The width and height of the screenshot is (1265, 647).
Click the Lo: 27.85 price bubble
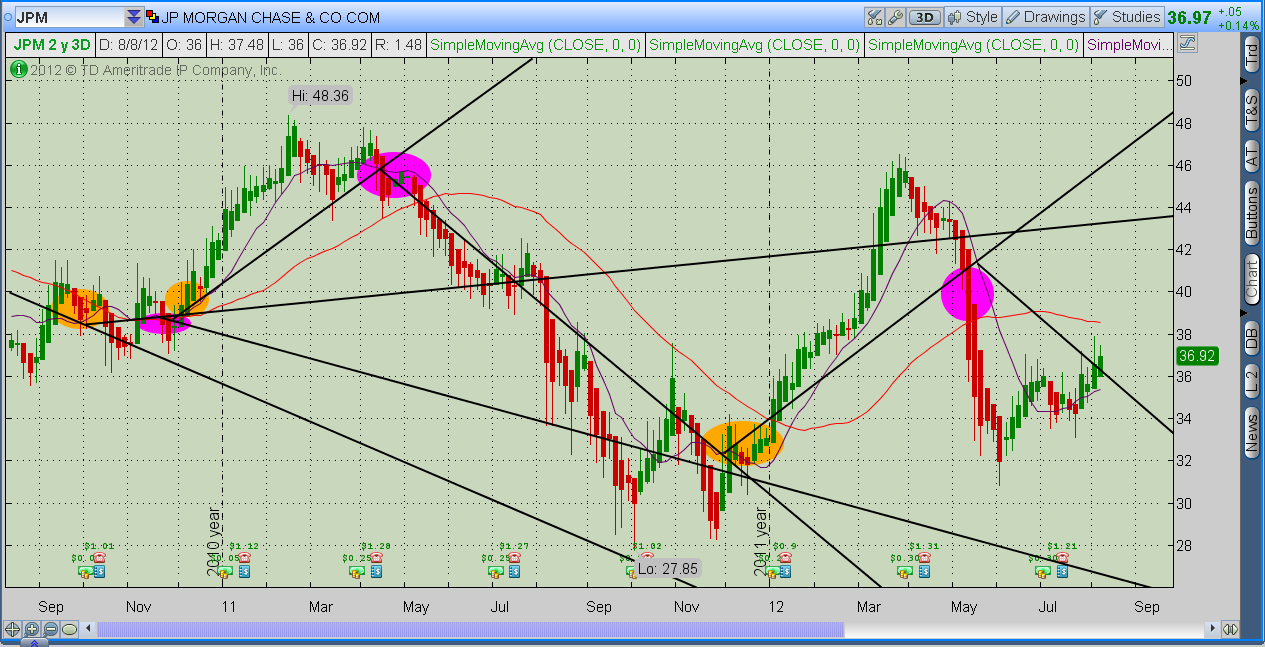667,568
